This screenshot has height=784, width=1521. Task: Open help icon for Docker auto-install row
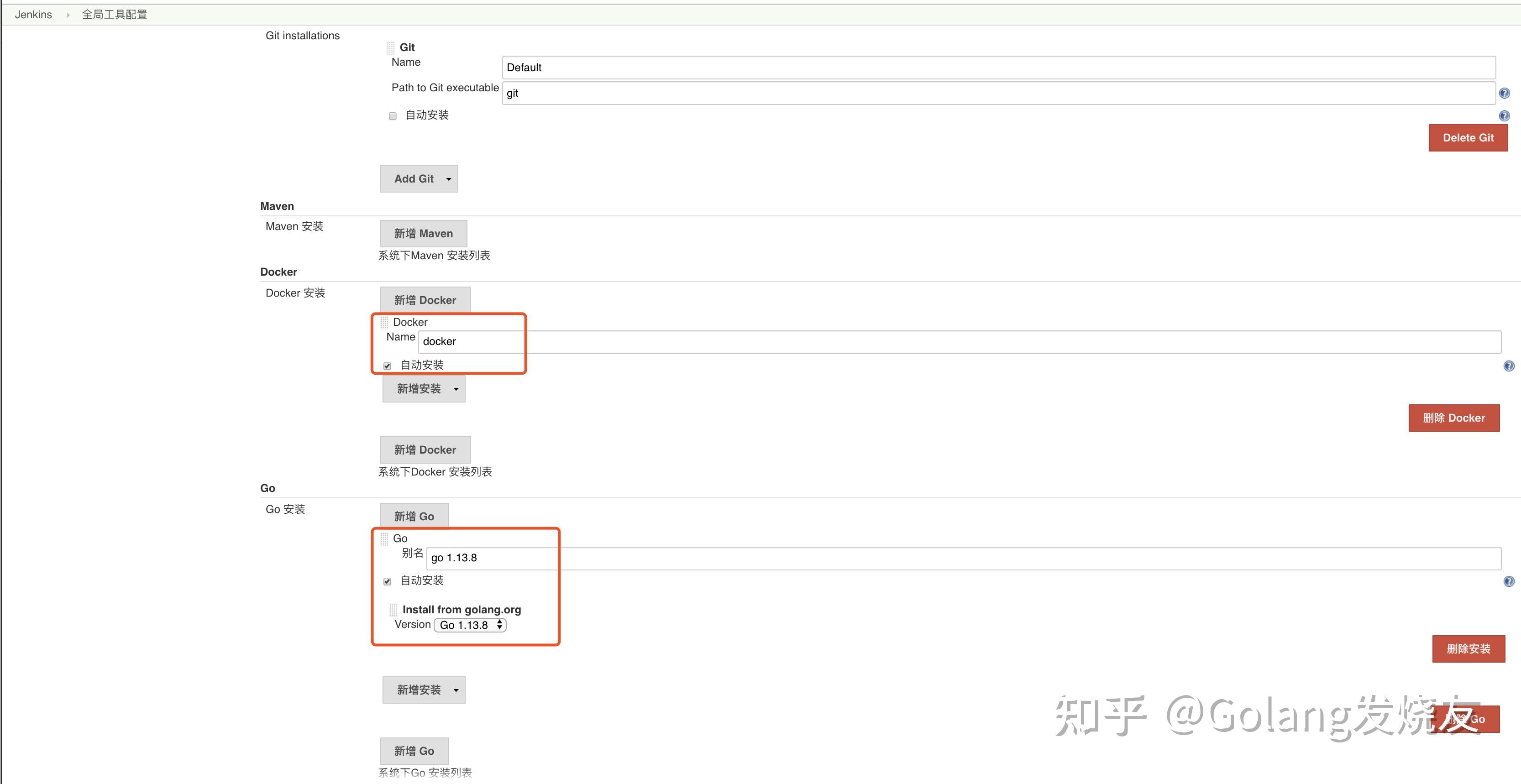[x=1508, y=366]
